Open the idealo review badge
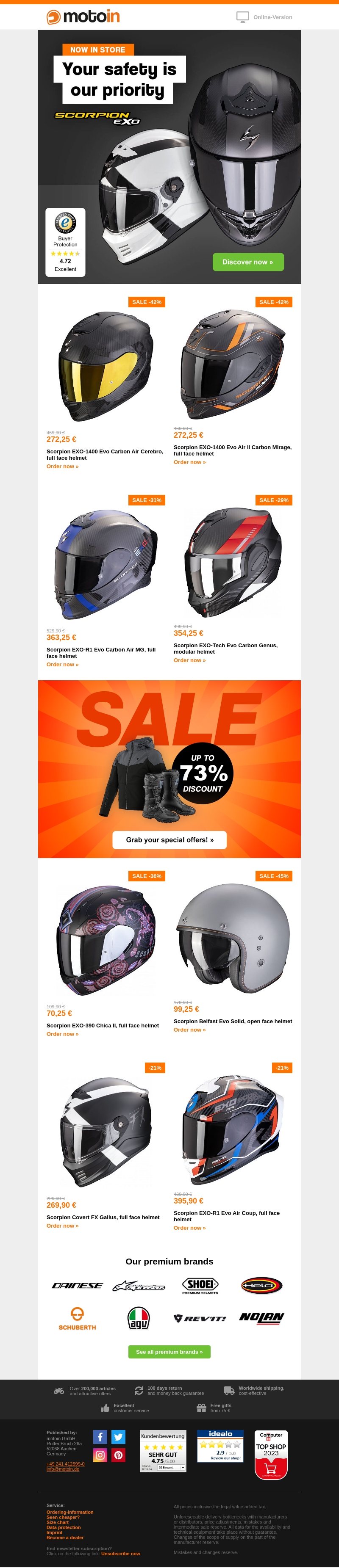Screen dimensions: 339x1568 point(220,1446)
